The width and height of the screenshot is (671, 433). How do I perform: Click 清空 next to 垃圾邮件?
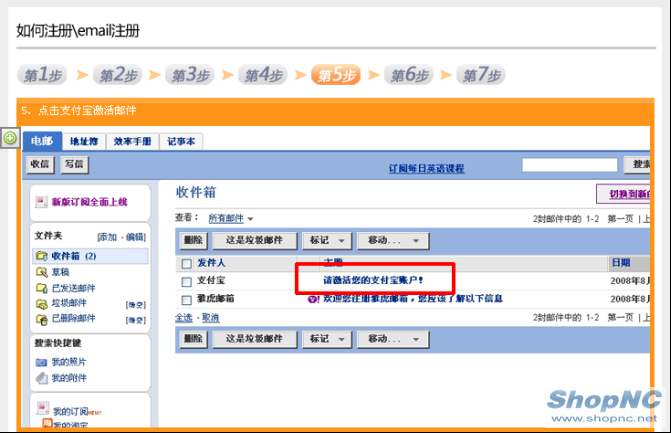point(136,305)
